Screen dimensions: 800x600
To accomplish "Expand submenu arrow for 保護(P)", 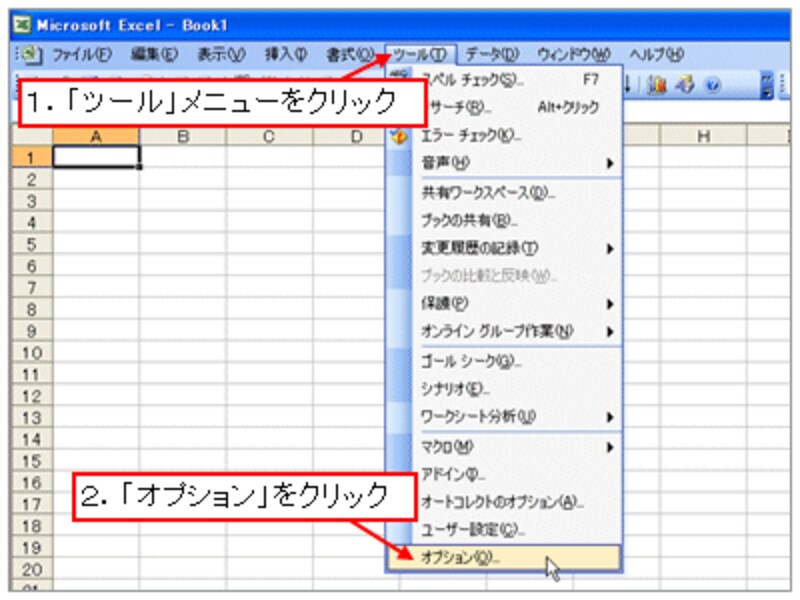I will 610,305.
